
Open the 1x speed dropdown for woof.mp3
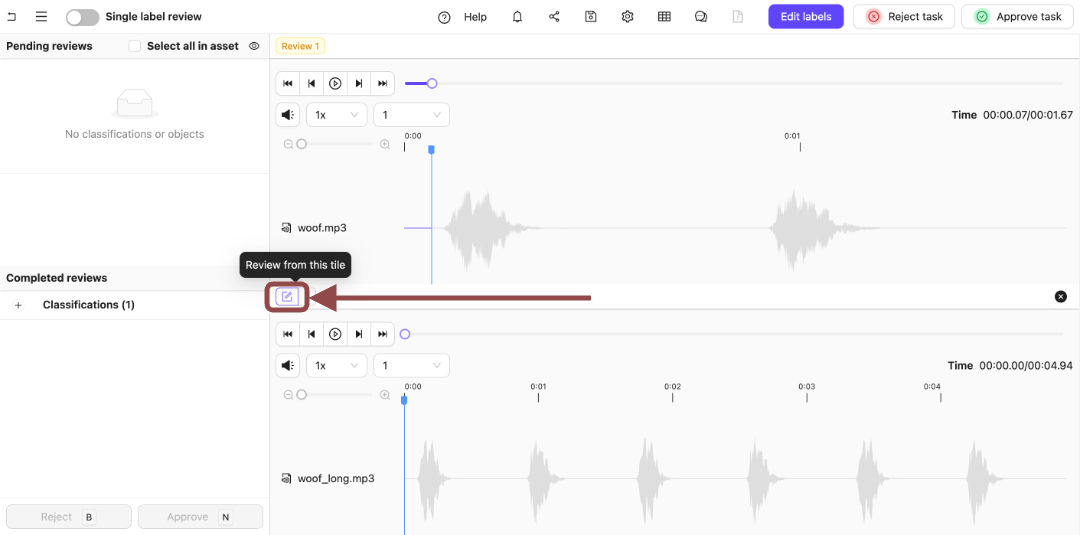point(337,115)
